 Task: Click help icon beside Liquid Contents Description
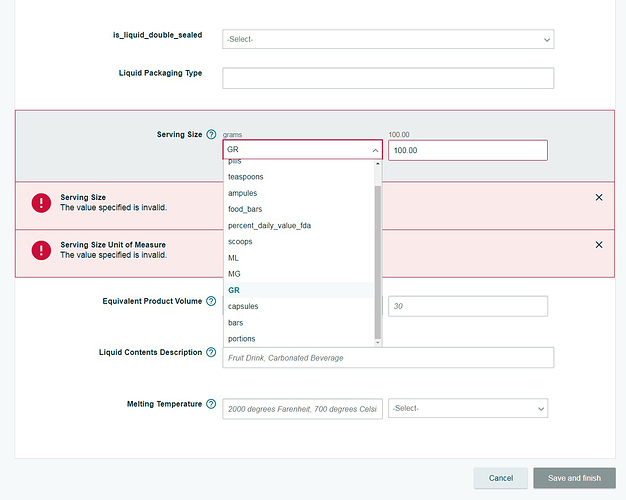(x=211, y=352)
